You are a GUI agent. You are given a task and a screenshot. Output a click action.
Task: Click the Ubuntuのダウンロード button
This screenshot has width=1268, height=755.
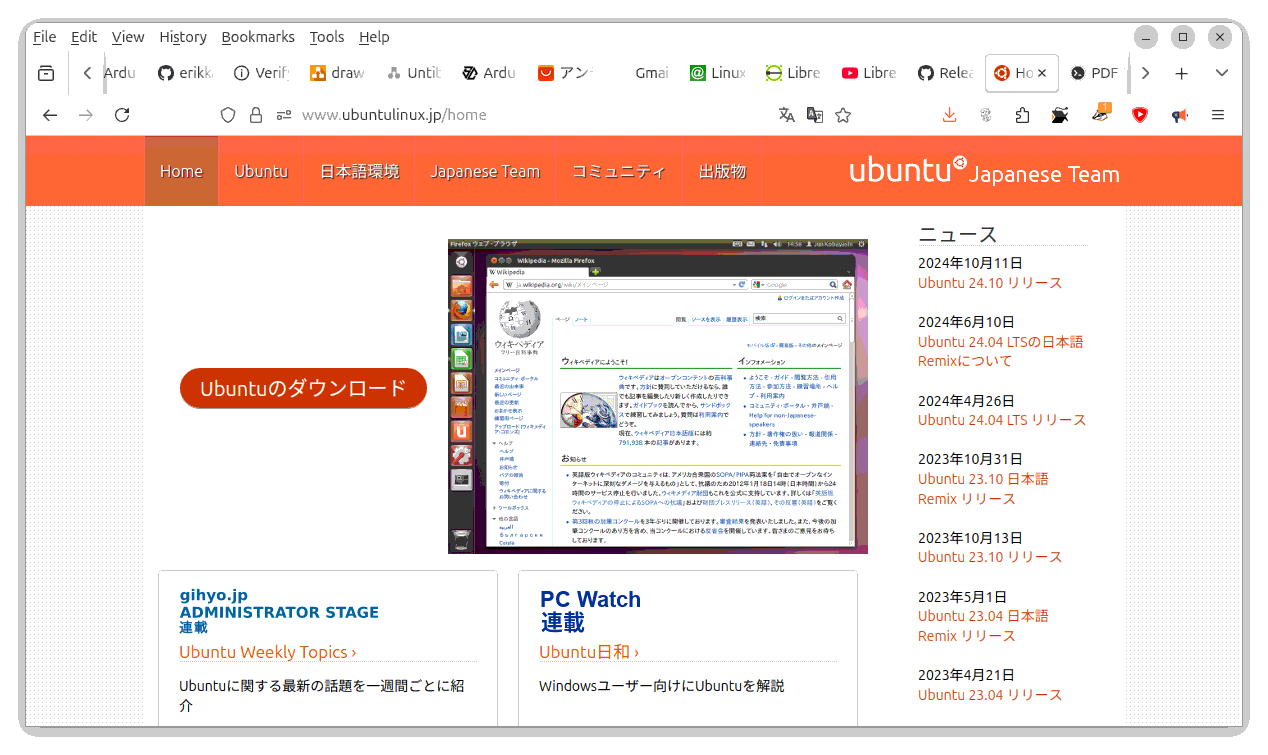[x=303, y=388]
